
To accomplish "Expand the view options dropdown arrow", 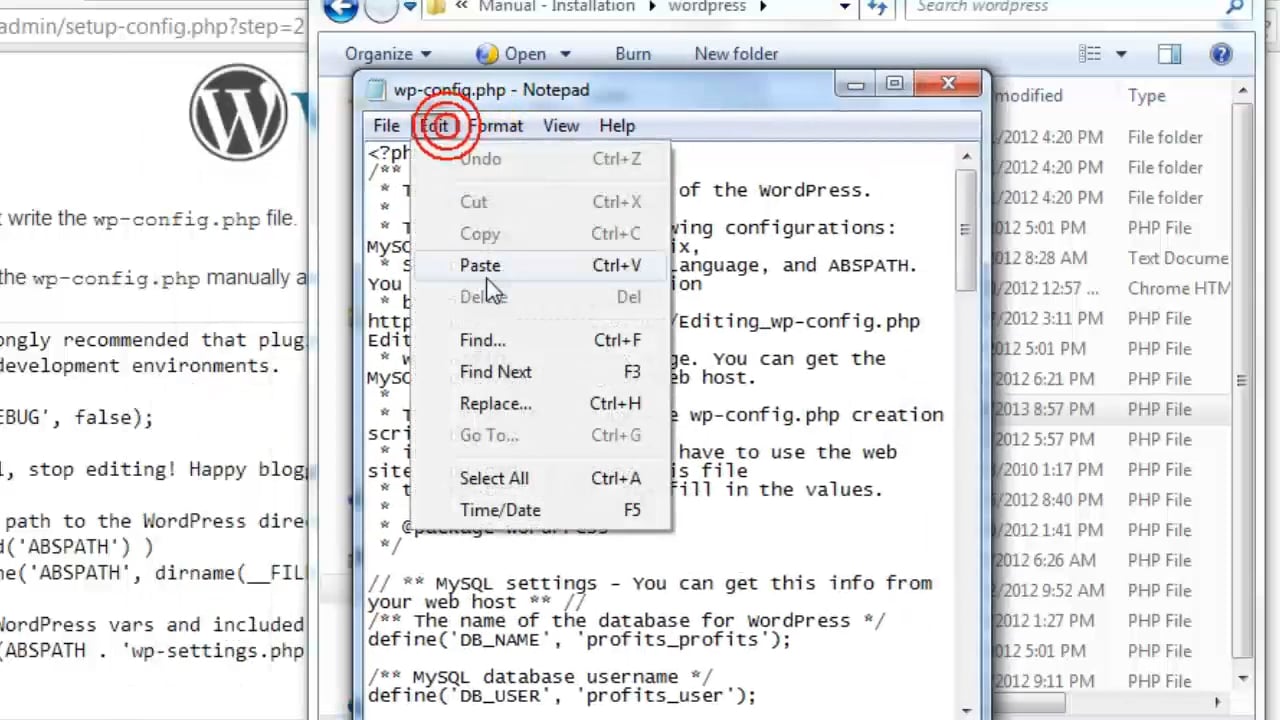I will [1121, 54].
